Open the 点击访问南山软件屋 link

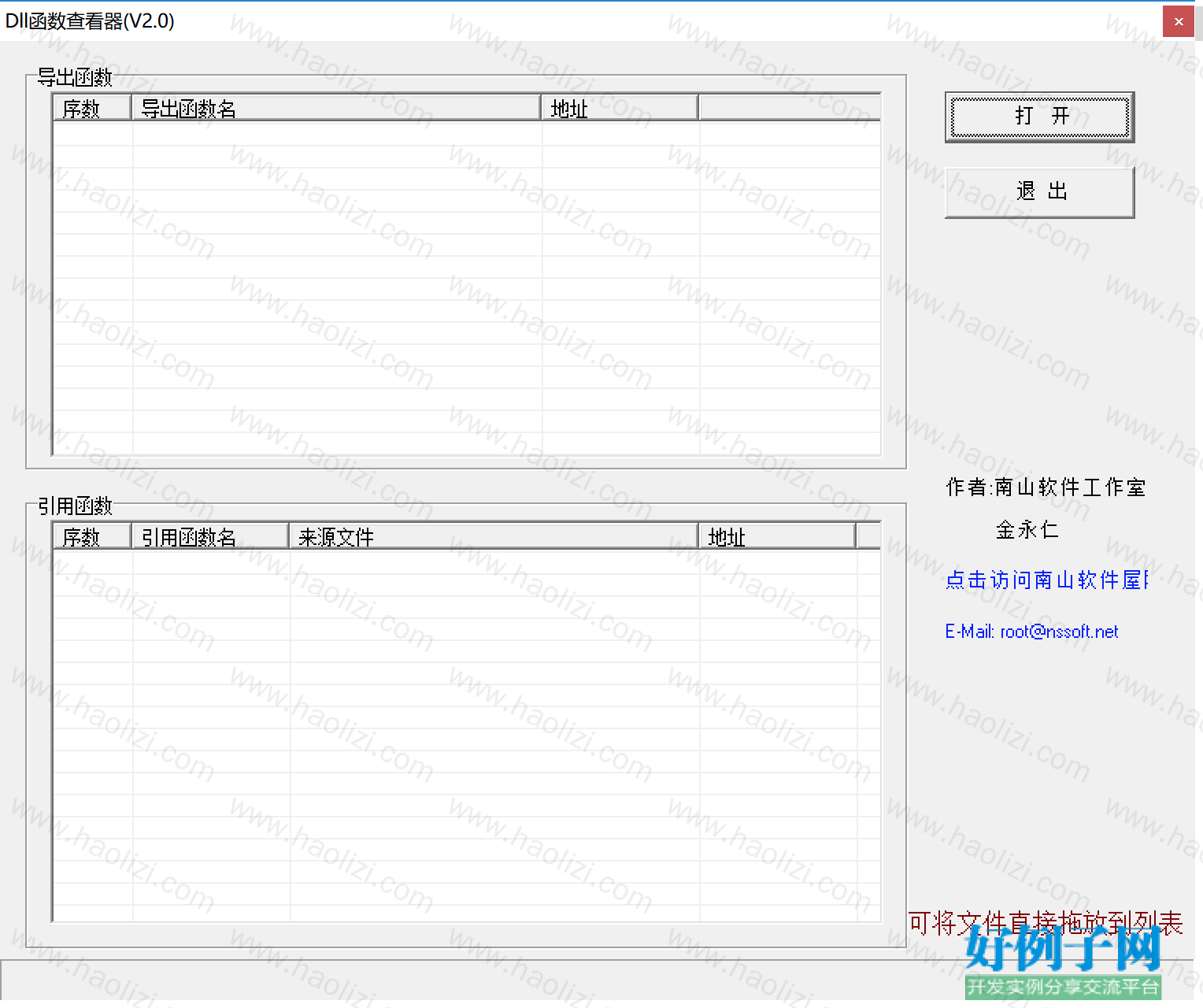click(x=1046, y=580)
